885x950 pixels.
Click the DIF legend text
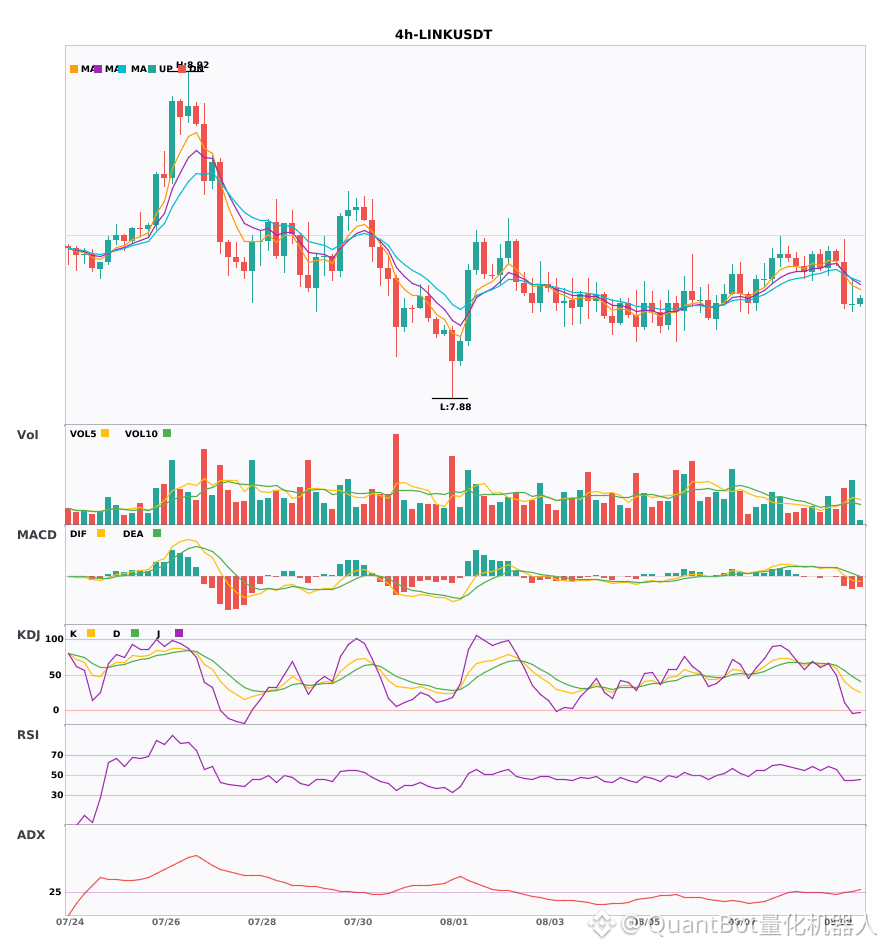coord(78,534)
